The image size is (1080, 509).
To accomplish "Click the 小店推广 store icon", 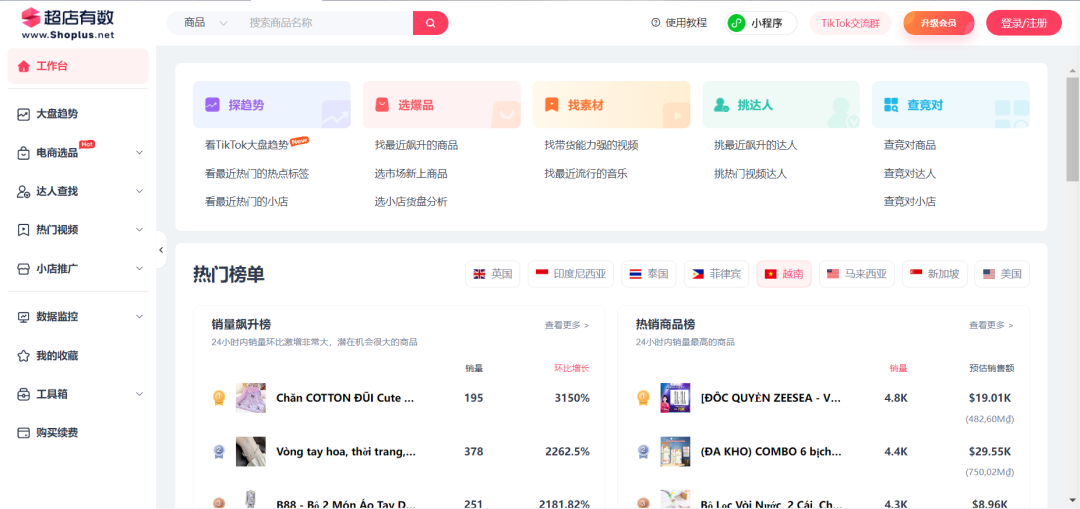I will (x=24, y=268).
